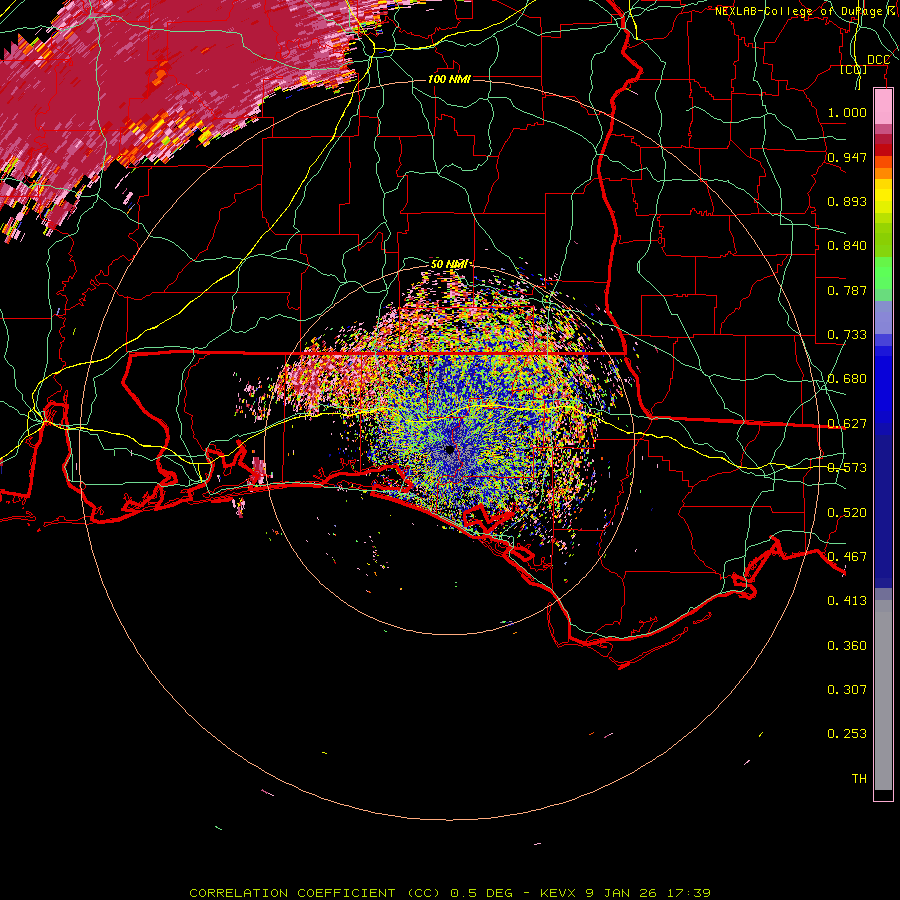The image size is (900, 900).
Task: Click the 100 NMI range ring label
Action: 449,79
